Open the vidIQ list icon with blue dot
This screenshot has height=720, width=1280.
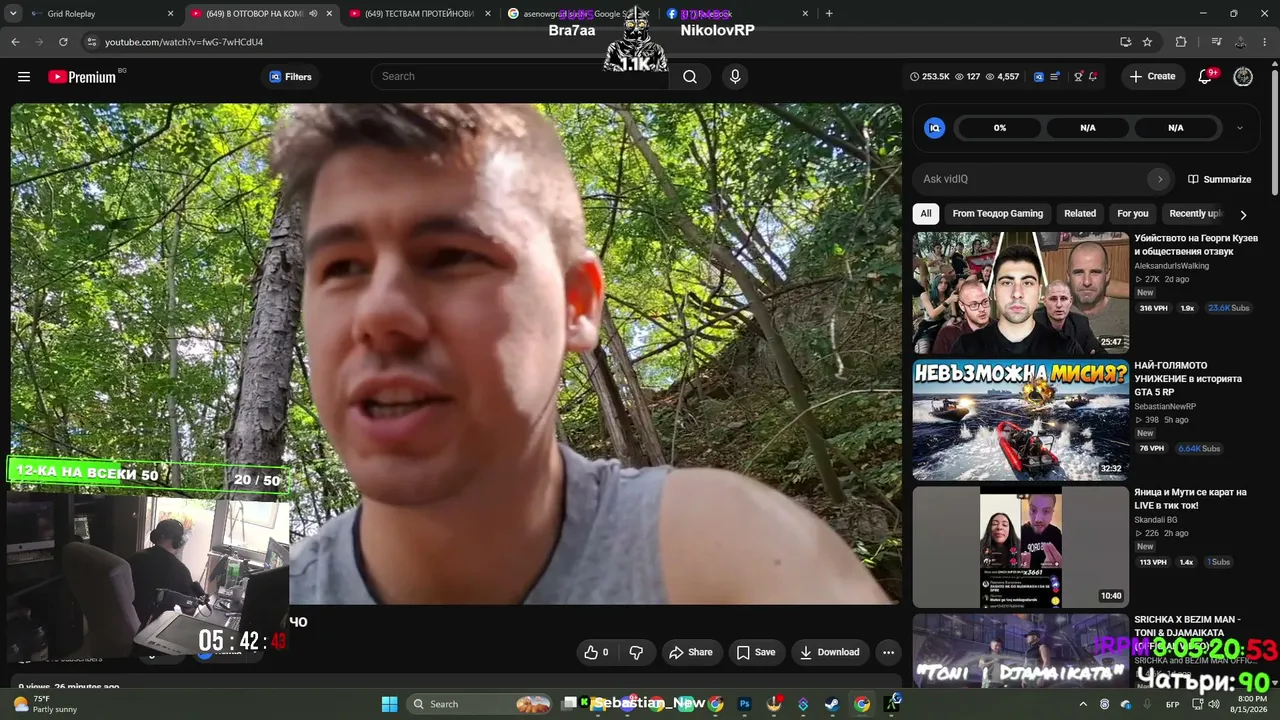pyautogui.click(x=1055, y=77)
